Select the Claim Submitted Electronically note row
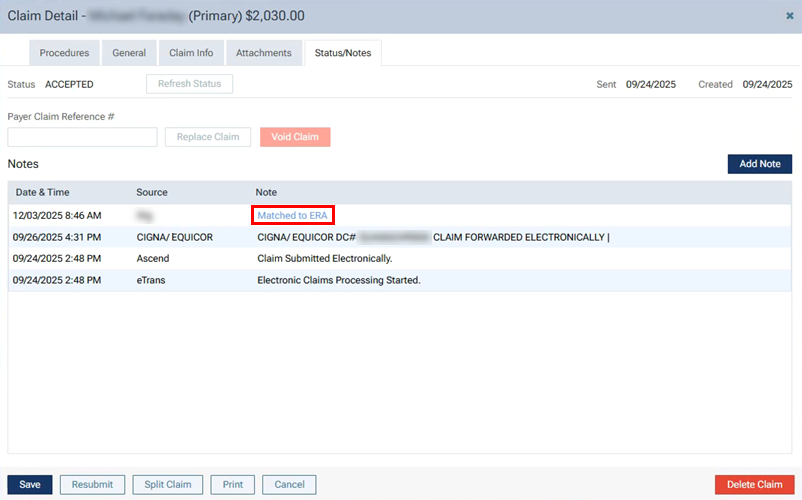The width and height of the screenshot is (802, 500). click(400, 259)
